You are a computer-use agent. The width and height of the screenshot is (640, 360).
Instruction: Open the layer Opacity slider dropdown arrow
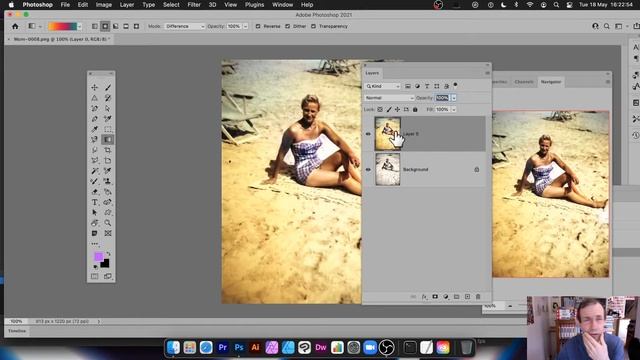click(x=453, y=98)
